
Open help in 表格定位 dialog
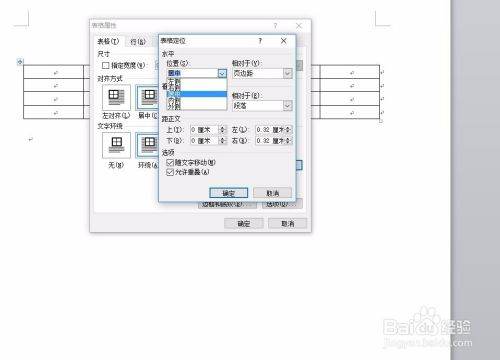260,41
